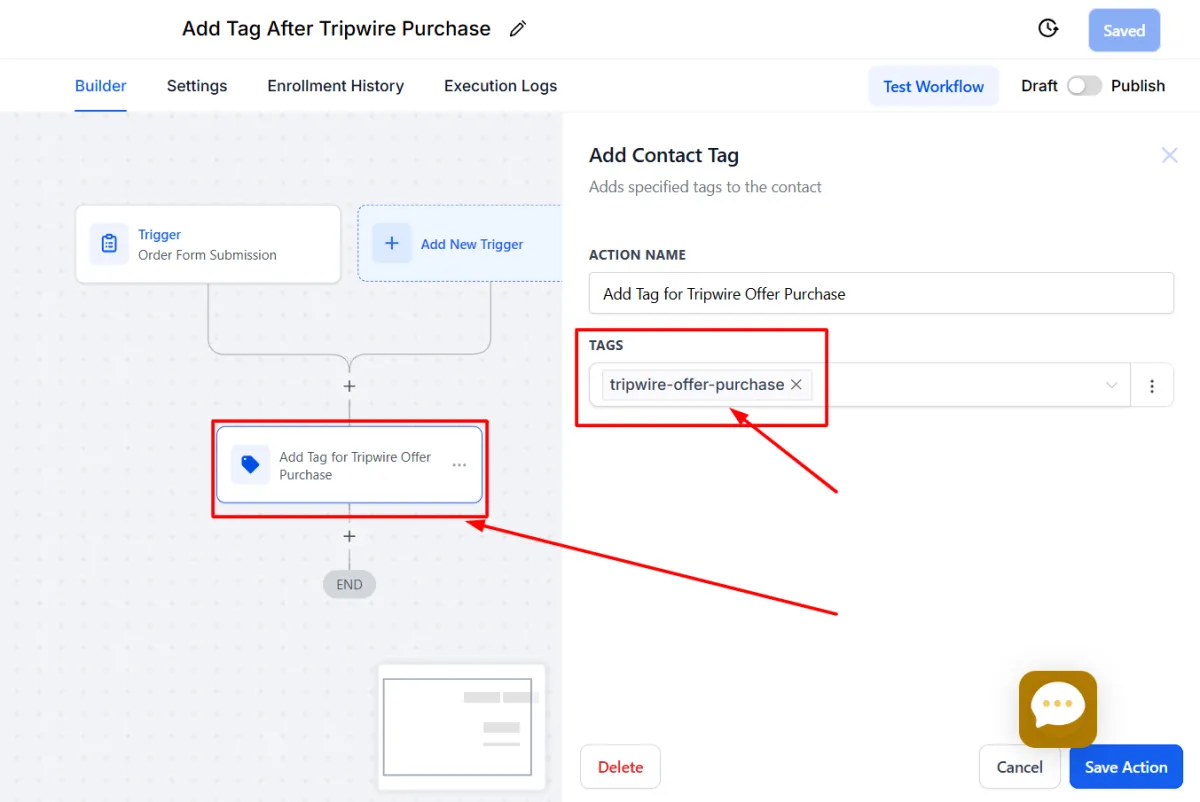Open the three-dot menu on the action node
1200x802 pixels.
point(459,465)
